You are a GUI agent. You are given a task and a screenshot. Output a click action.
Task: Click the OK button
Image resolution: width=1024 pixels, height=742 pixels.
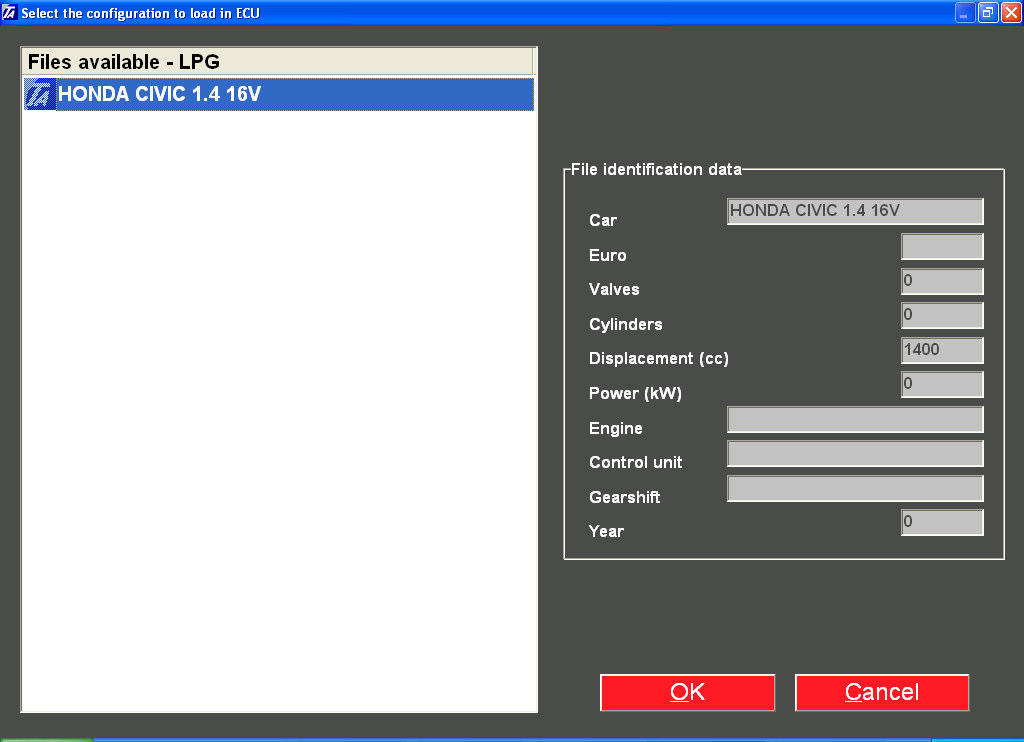[687, 692]
